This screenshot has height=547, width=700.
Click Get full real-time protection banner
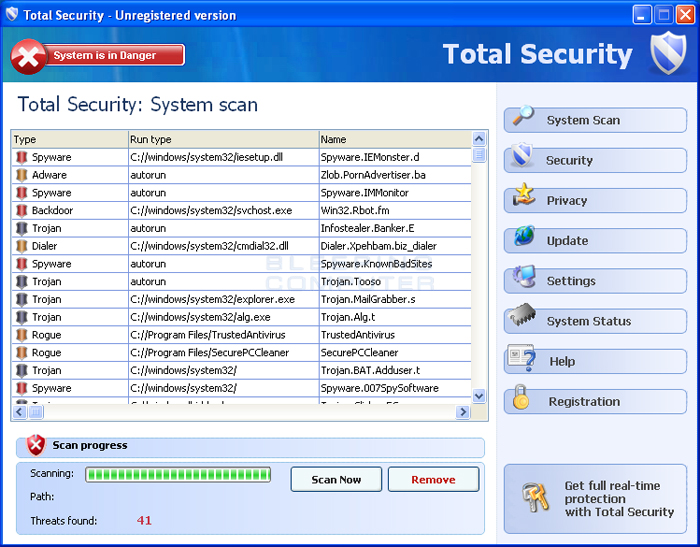click(x=595, y=499)
